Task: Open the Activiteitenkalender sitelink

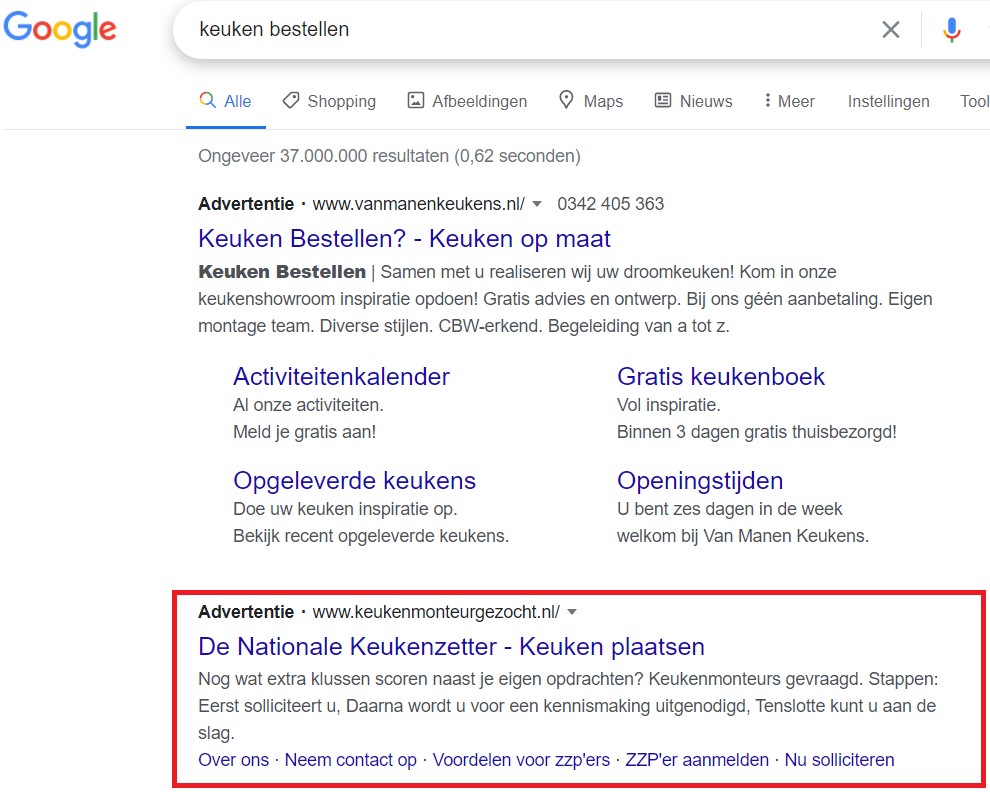Action: tap(341, 376)
